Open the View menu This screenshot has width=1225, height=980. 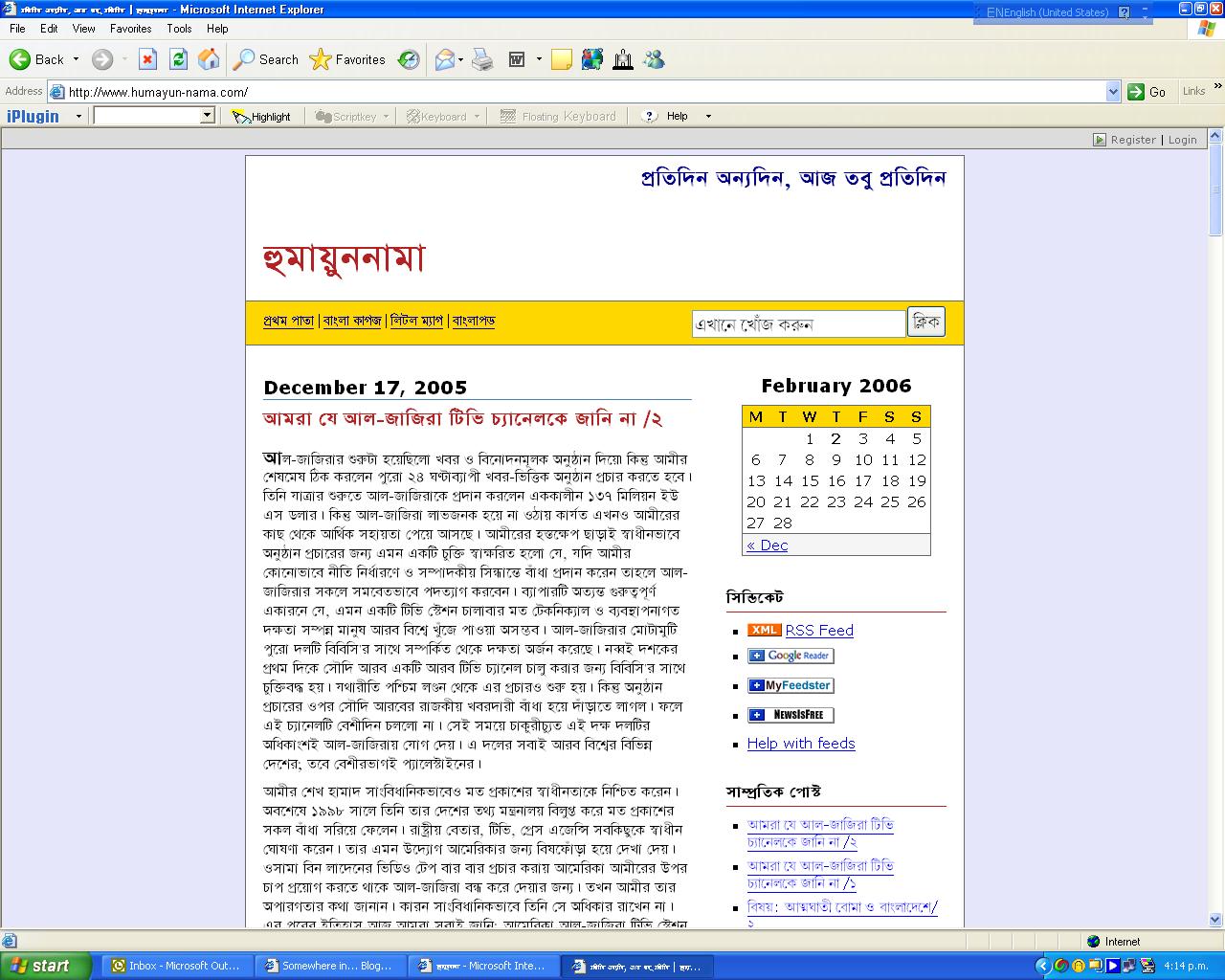click(84, 29)
